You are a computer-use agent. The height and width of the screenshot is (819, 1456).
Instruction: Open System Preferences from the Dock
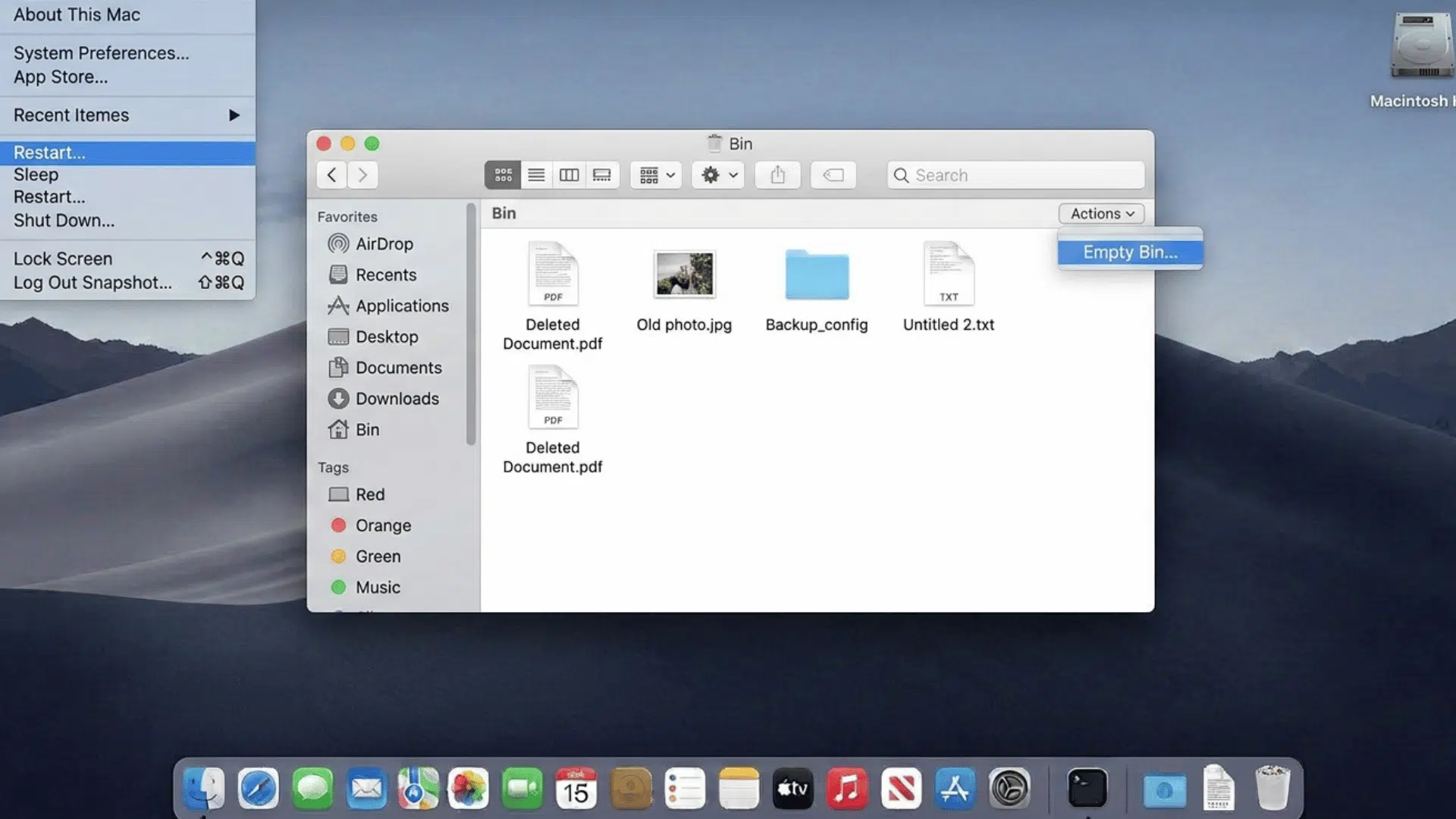[1009, 789]
